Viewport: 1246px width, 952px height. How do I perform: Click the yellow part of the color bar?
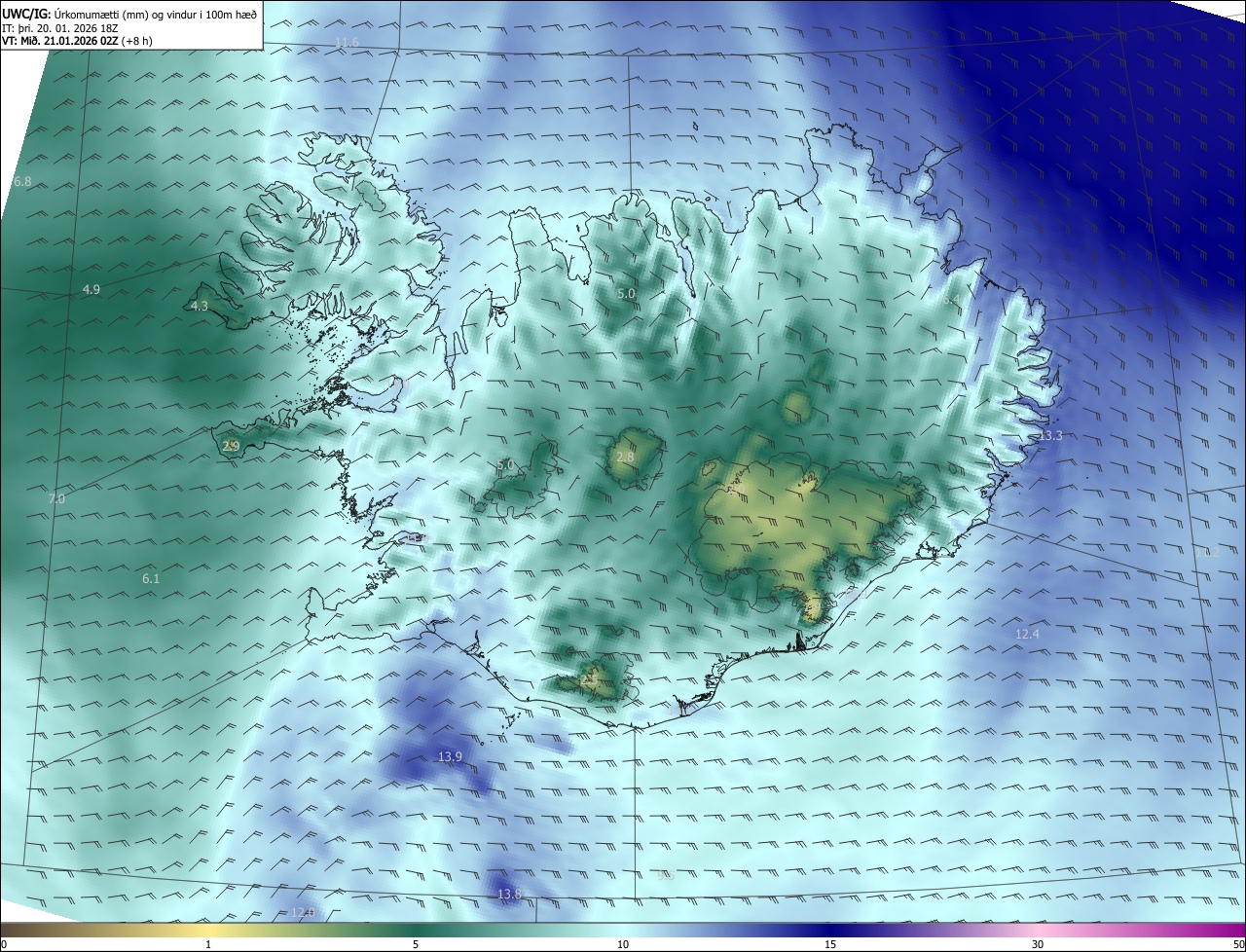coord(208,931)
